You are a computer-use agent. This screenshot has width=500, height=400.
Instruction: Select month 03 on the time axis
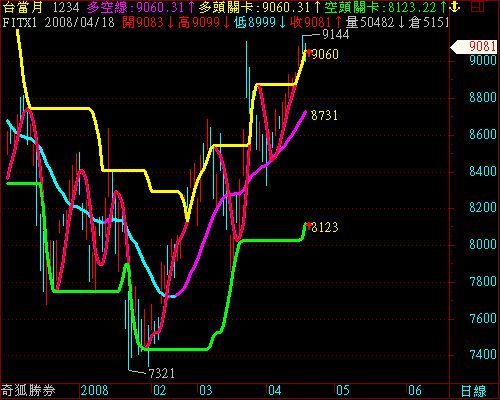point(206,390)
